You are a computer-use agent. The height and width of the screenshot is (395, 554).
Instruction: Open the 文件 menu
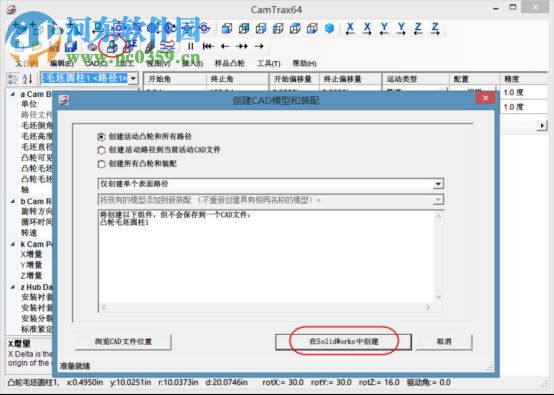pos(27,64)
